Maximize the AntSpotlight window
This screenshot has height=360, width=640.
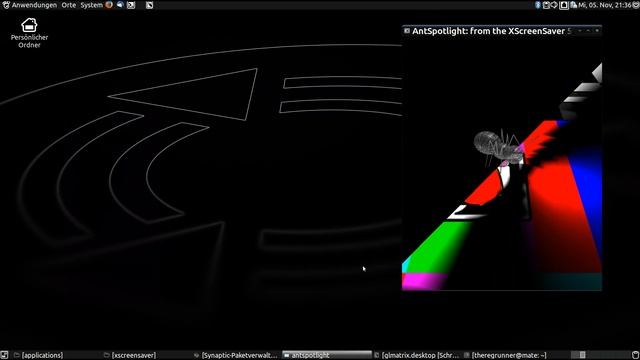point(588,31)
